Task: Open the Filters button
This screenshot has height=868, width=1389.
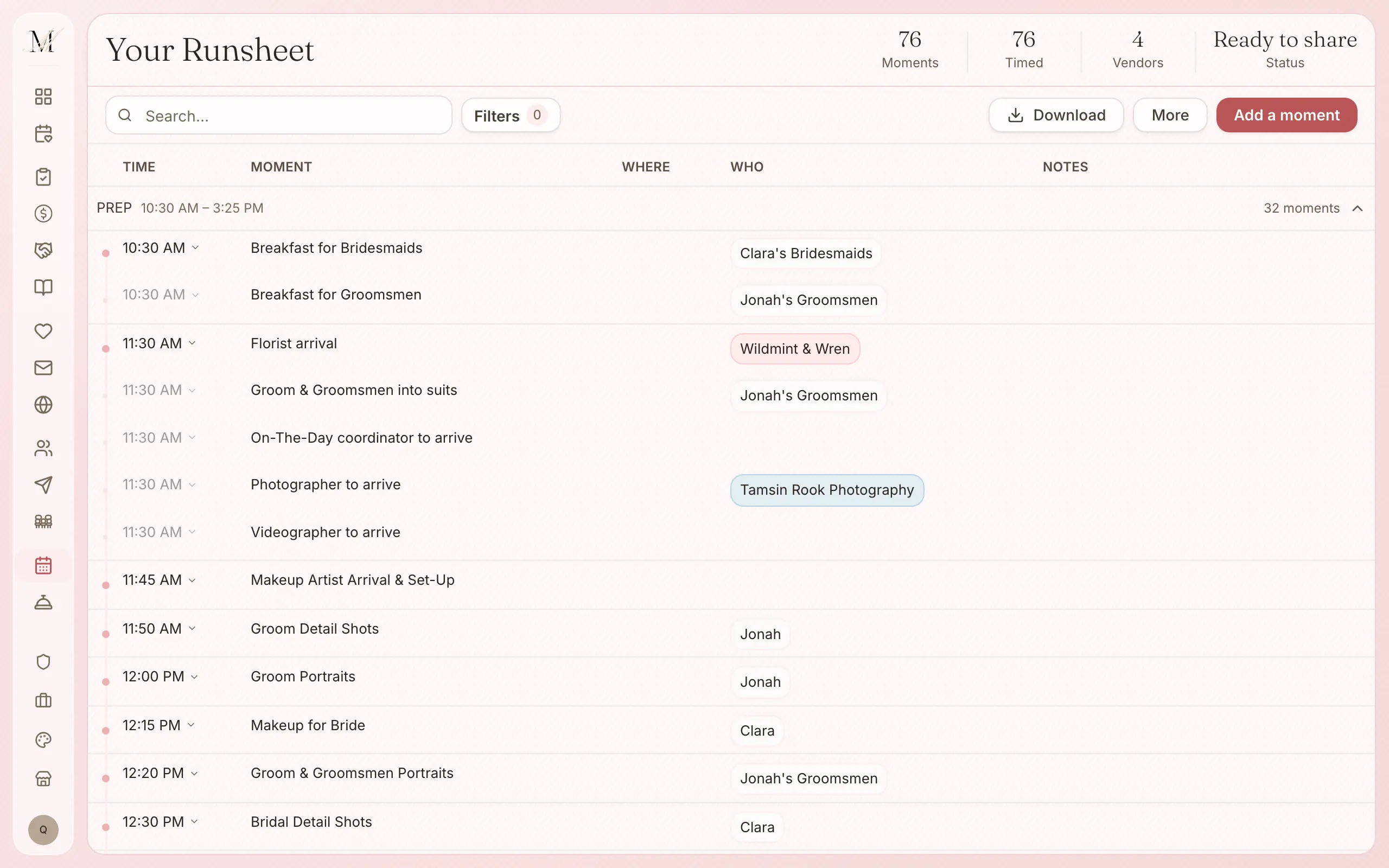Action: pyautogui.click(x=510, y=116)
